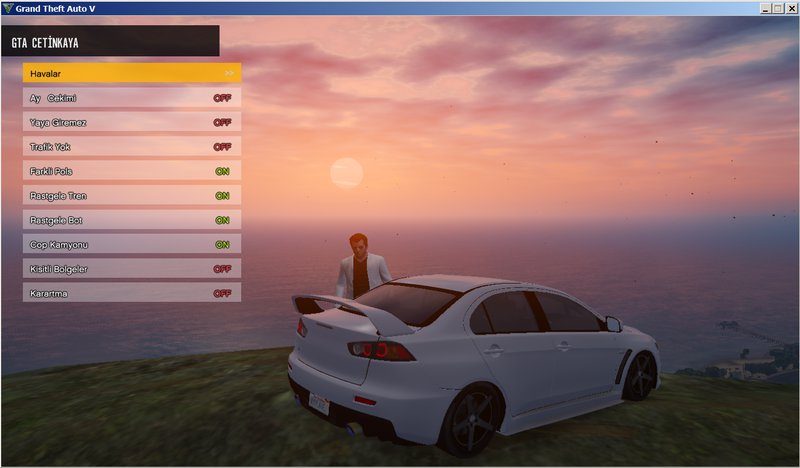Screen dimensions: 800x468
Task: Turn off Rastgele Tren
Action: click(132, 195)
